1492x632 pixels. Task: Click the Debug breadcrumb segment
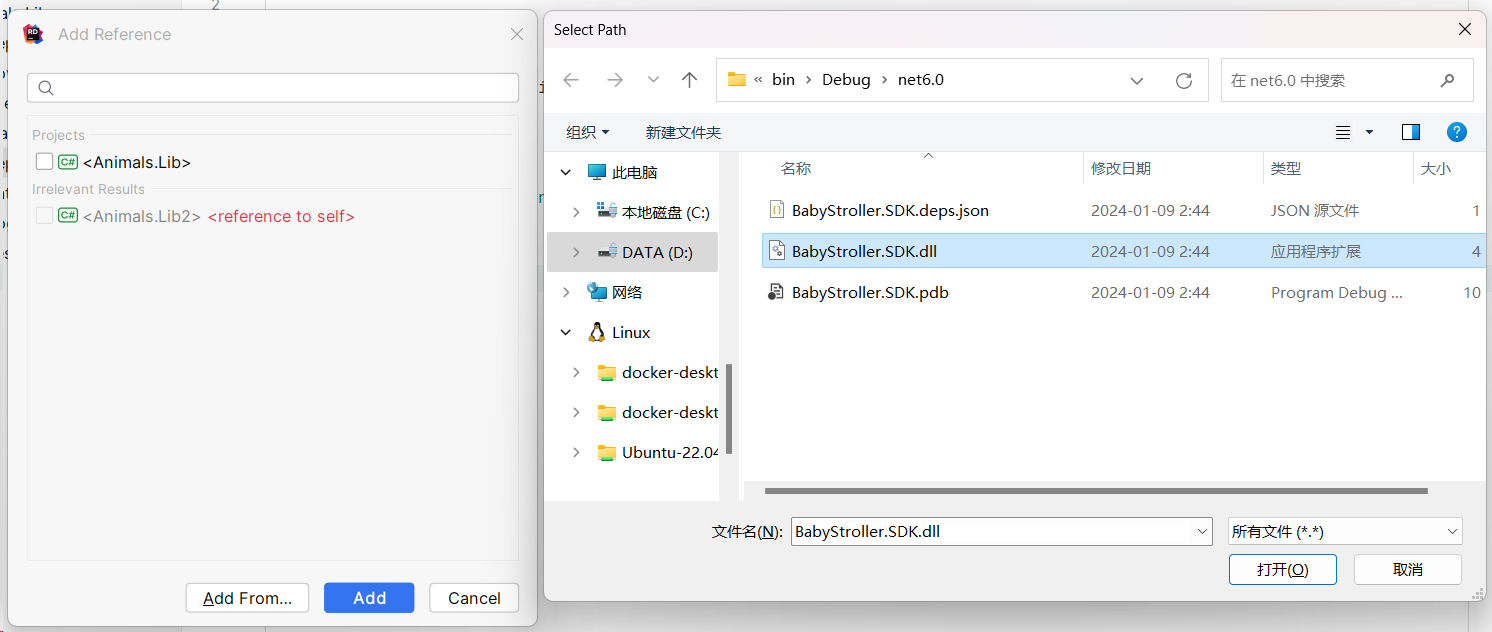(846, 80)
